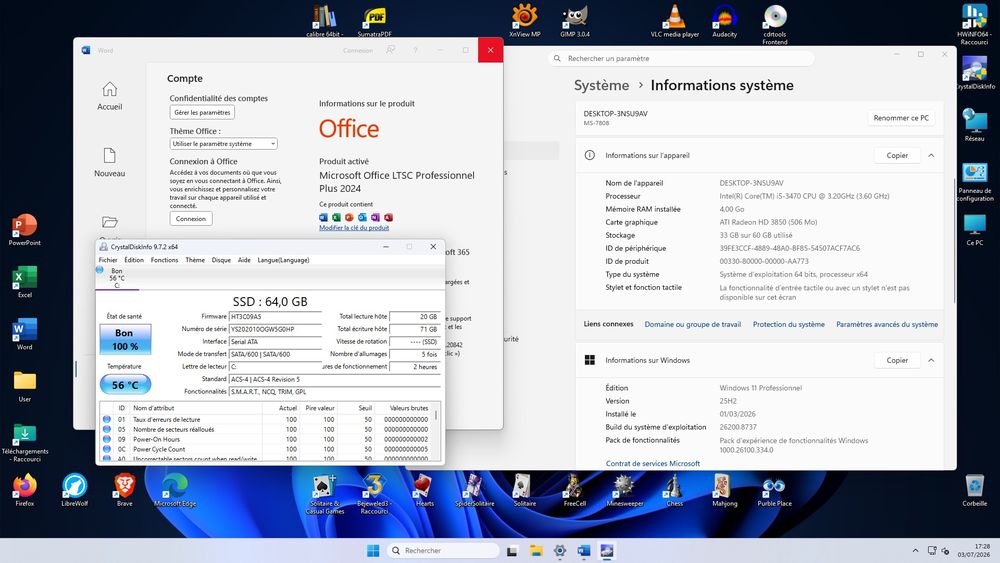Open the cdrtools Frontend icon
Screen dimensions: 1000x563
point(775,24)
